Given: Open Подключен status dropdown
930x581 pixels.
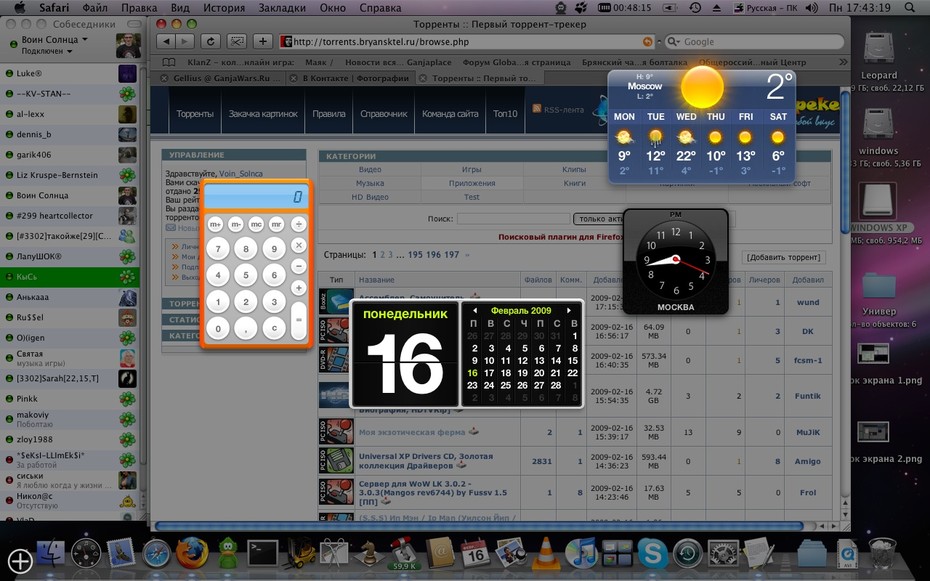Looking at the screenshot, I should pyautogui.click(x=47, y=51).
